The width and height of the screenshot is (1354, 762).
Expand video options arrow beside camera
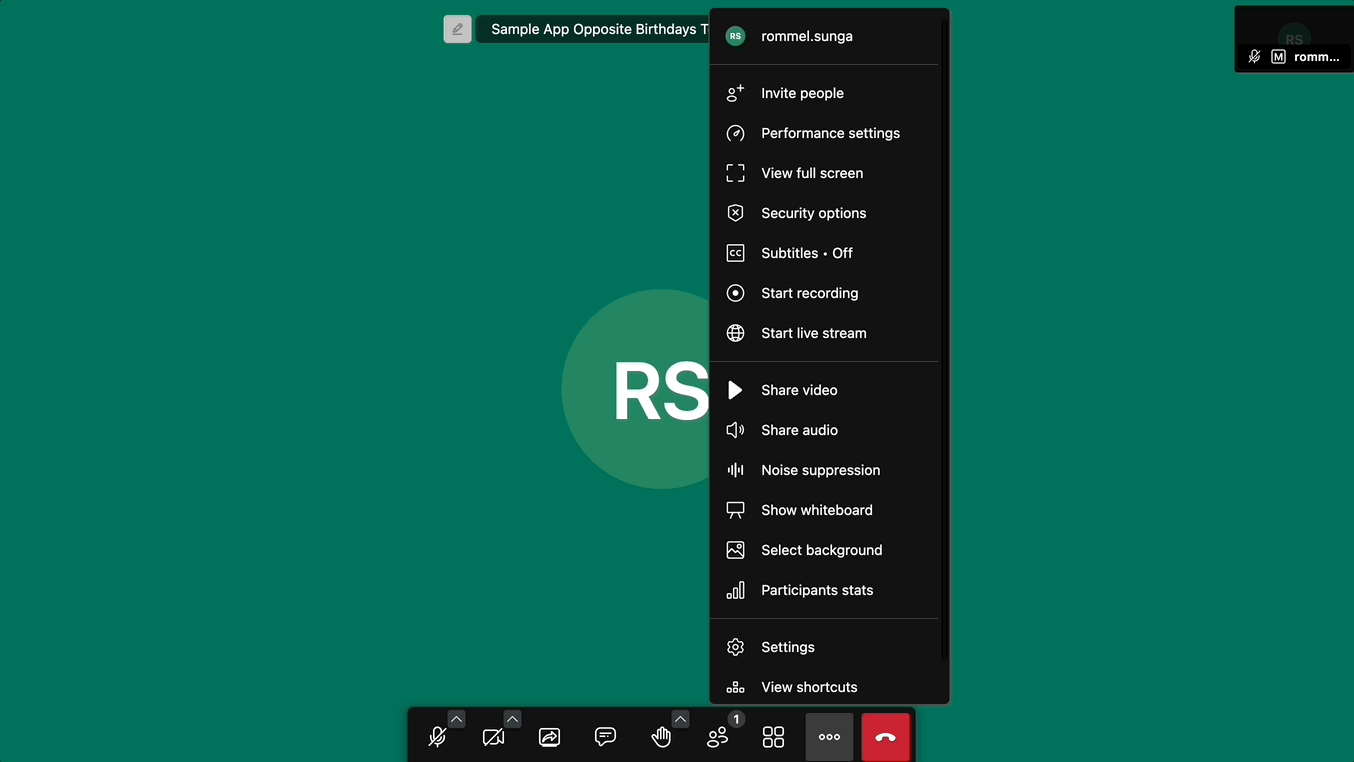[x=512, y=719]
